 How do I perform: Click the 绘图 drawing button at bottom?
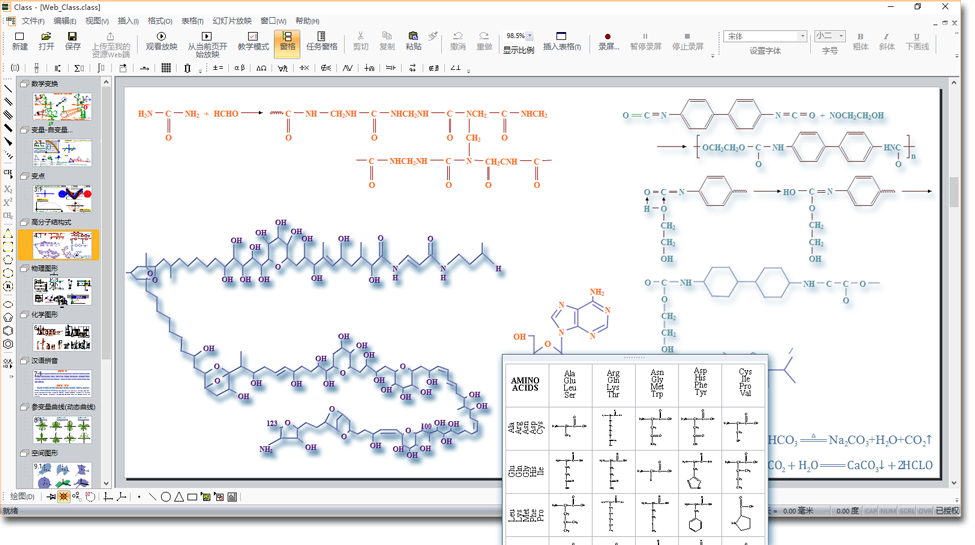[21, 496]
